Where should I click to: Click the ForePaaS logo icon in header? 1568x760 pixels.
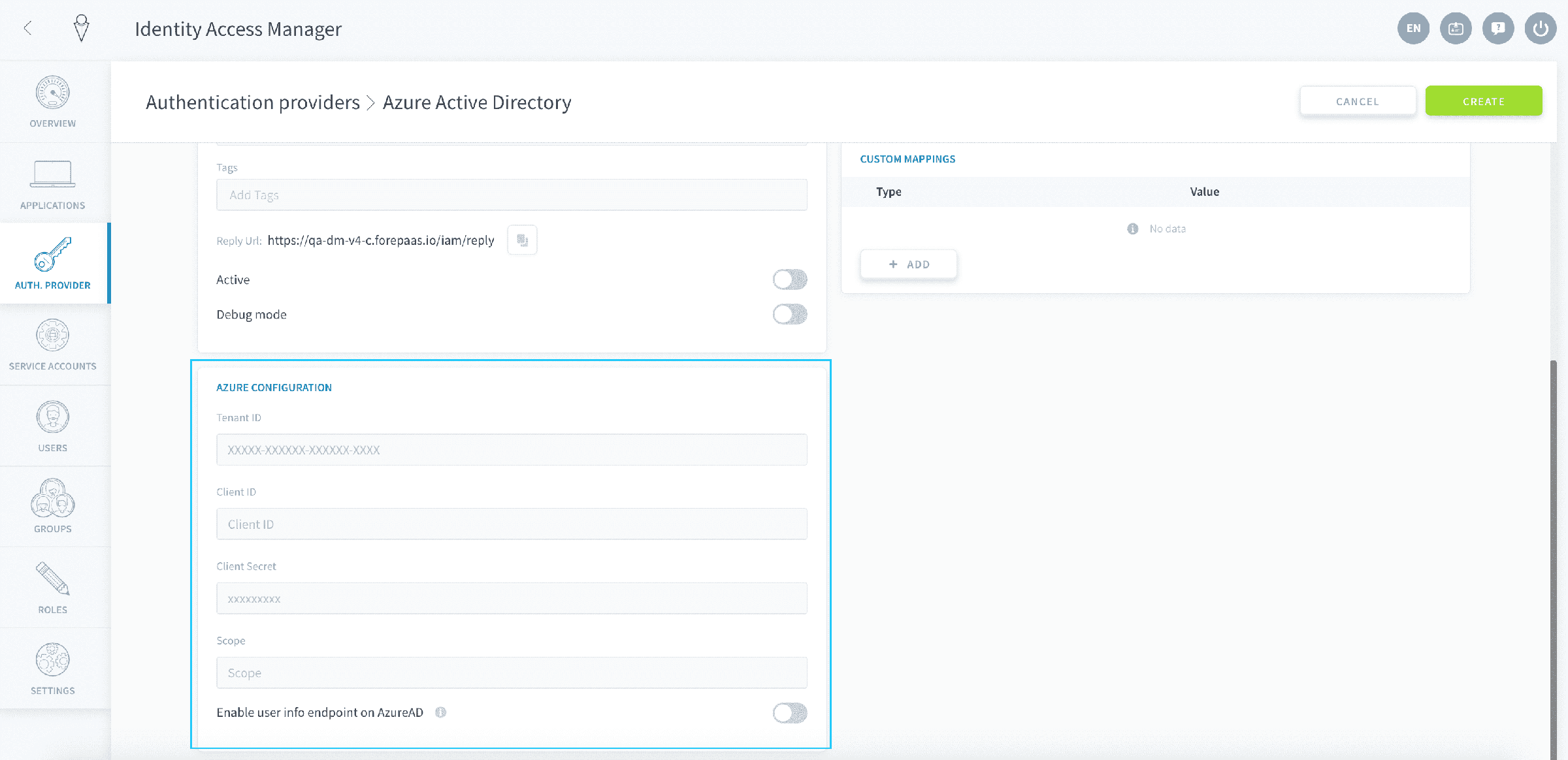[81, 28]
